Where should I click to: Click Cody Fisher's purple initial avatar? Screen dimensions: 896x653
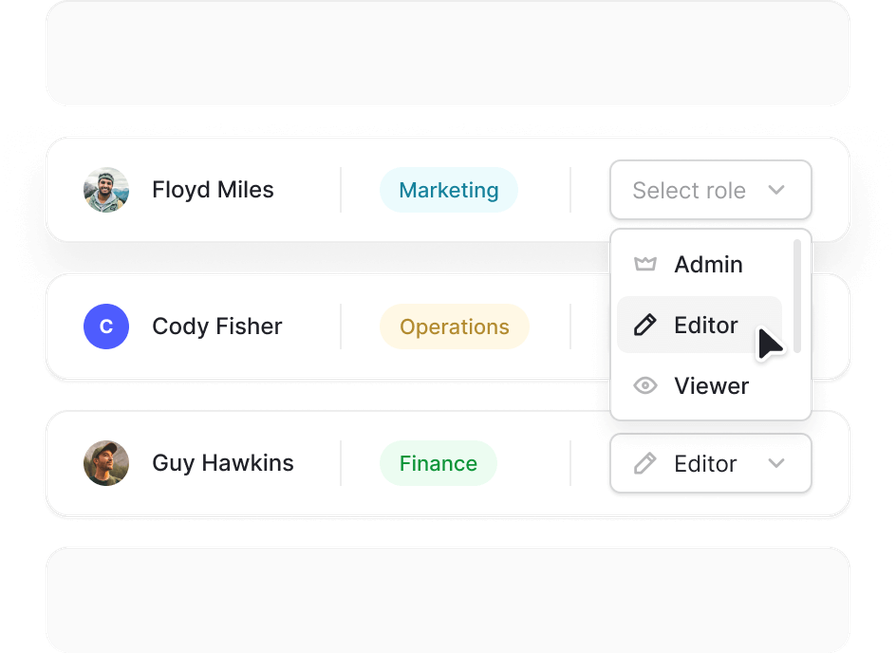point(106,327)
